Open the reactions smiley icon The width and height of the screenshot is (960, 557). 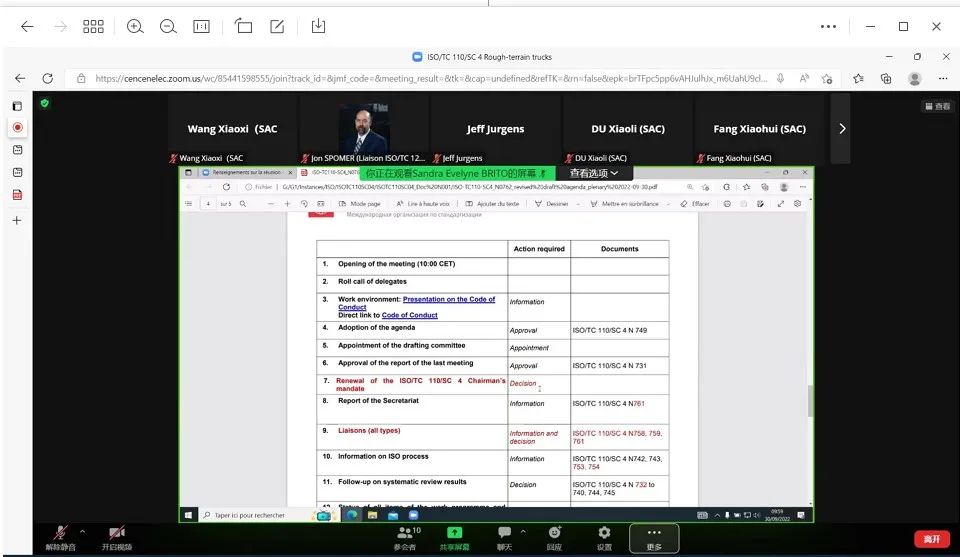[554, 537]
